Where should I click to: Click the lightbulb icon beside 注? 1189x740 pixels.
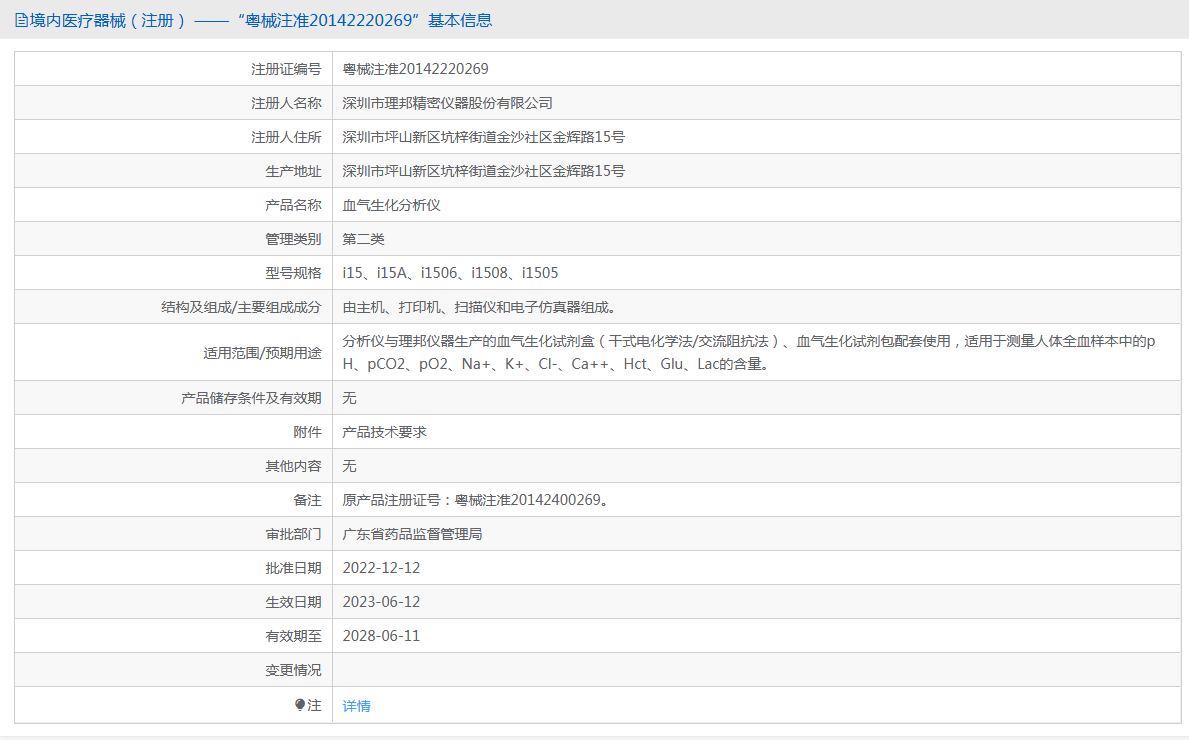coord(300,705)
